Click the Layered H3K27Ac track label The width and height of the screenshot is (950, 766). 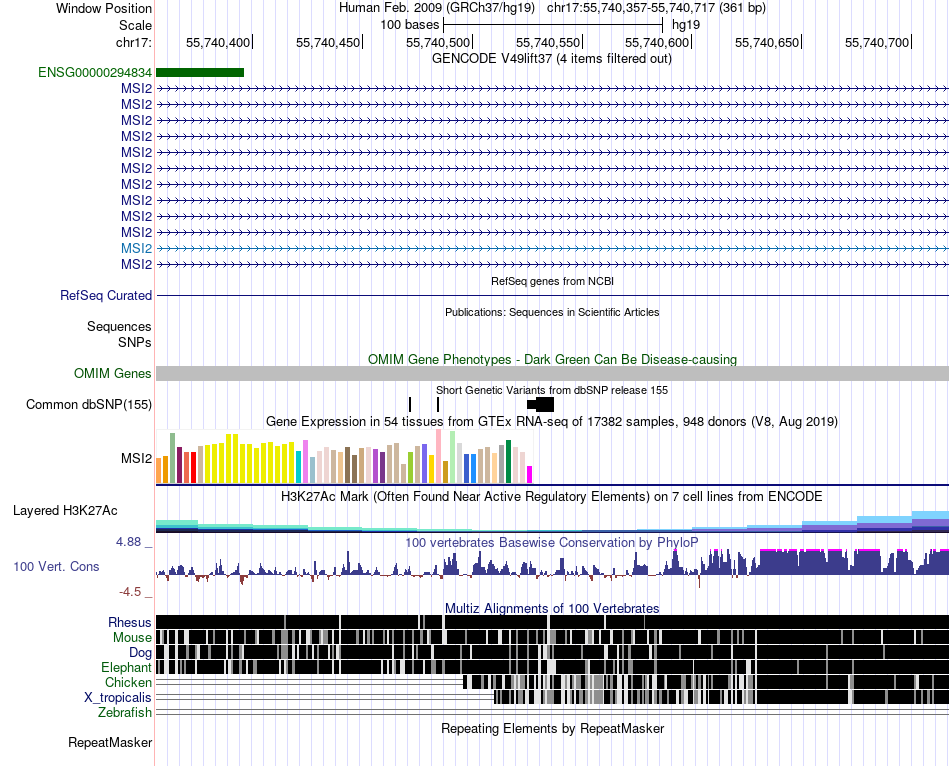point(65,511)
